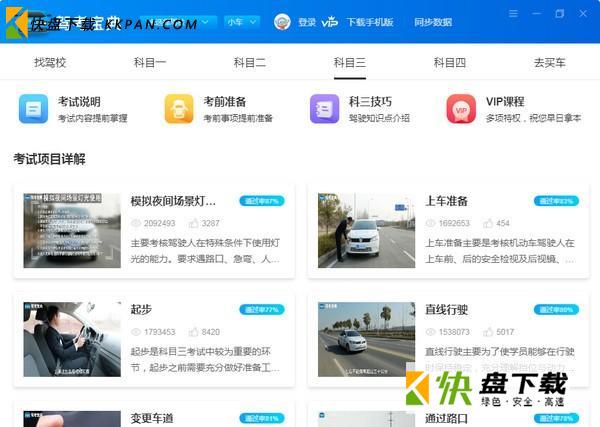Open the hamburger menu icon in title bar

click(513, 14)
